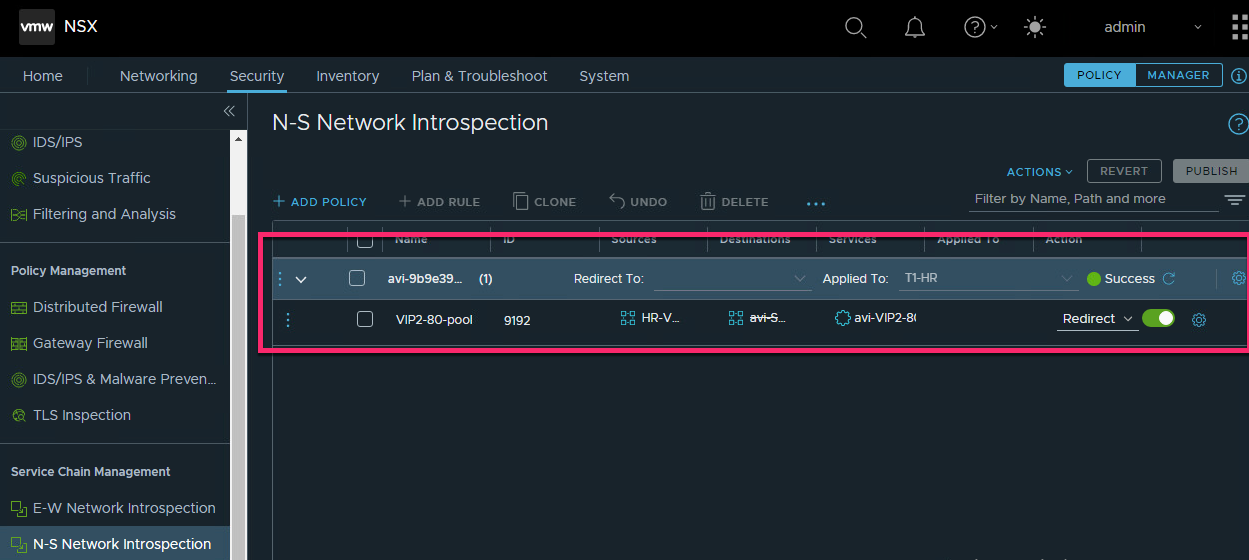Click the HR-V... source group
Screen dimensions: 1249x560
(x=650, y=319)
